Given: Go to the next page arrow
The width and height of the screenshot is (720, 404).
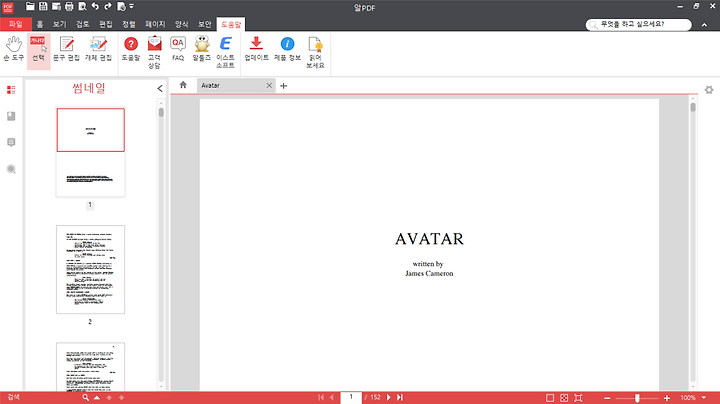Looking at the screenshot, I should 388,398.
